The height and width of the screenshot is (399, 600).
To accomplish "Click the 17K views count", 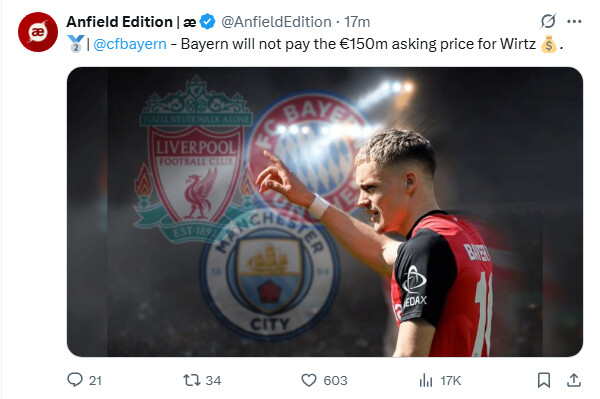I will pyautogui.click(x=450, y=381).
